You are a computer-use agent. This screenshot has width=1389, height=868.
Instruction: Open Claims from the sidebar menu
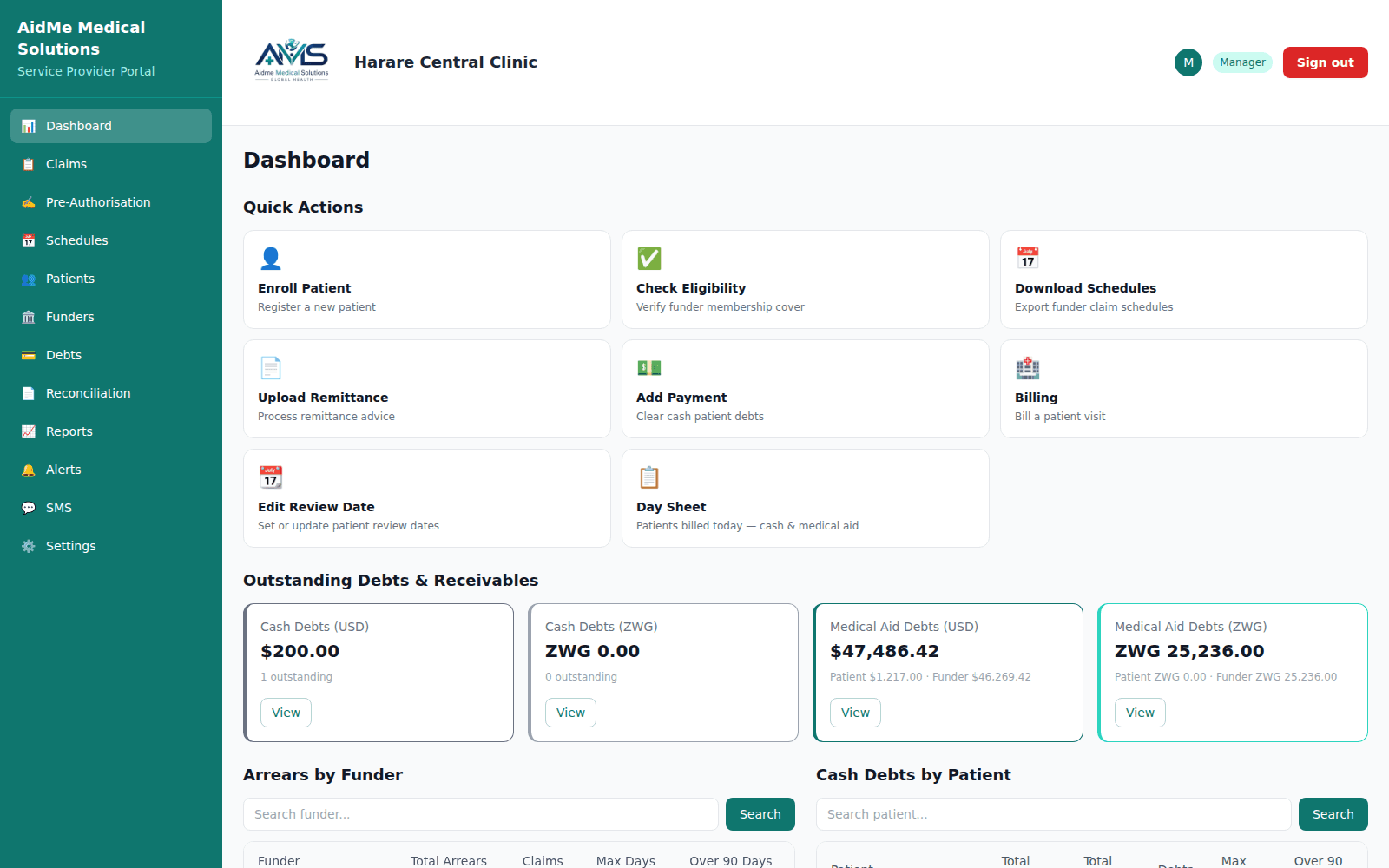111,164
